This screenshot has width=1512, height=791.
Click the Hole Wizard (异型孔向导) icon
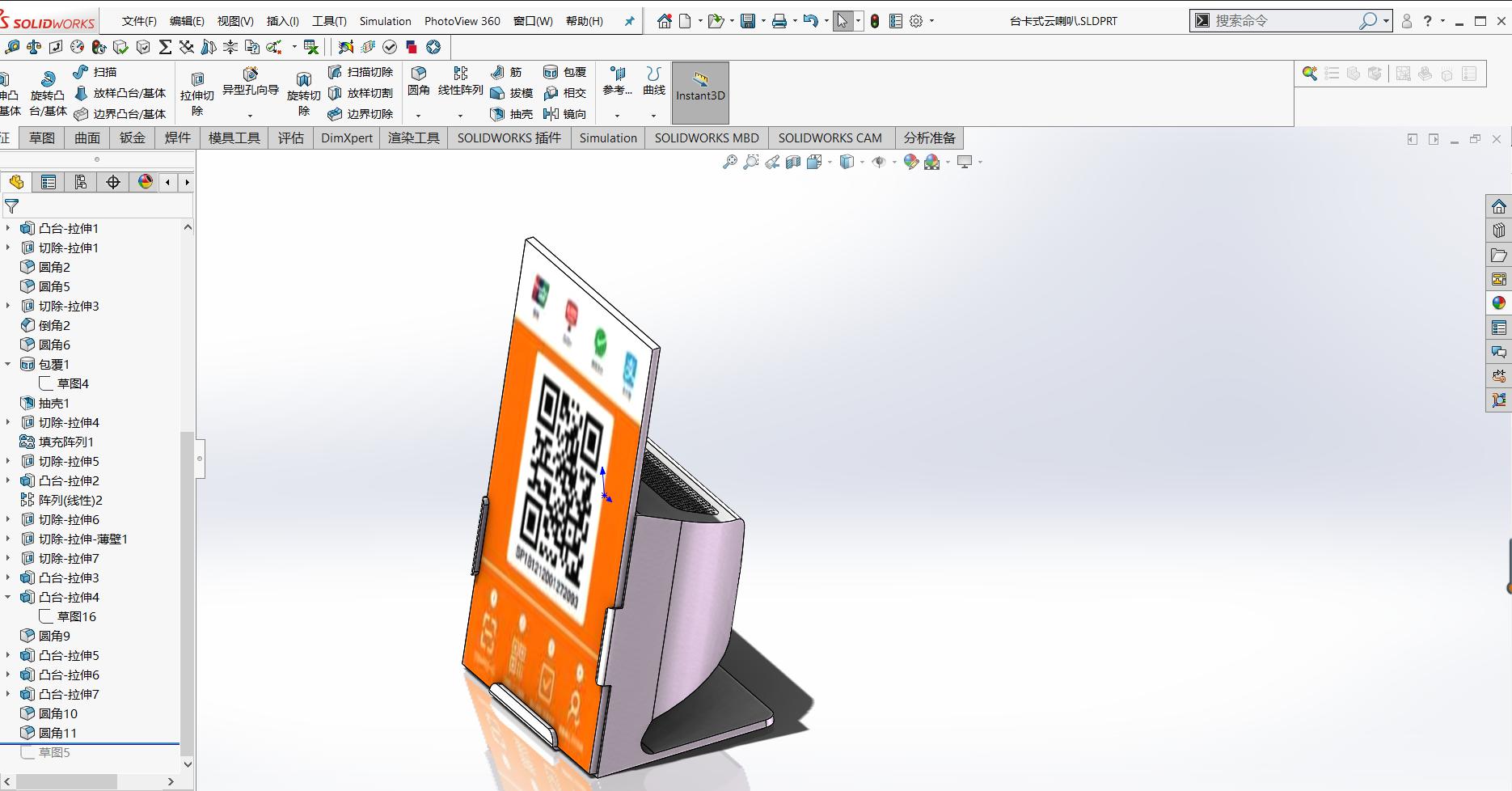point(251,81)
